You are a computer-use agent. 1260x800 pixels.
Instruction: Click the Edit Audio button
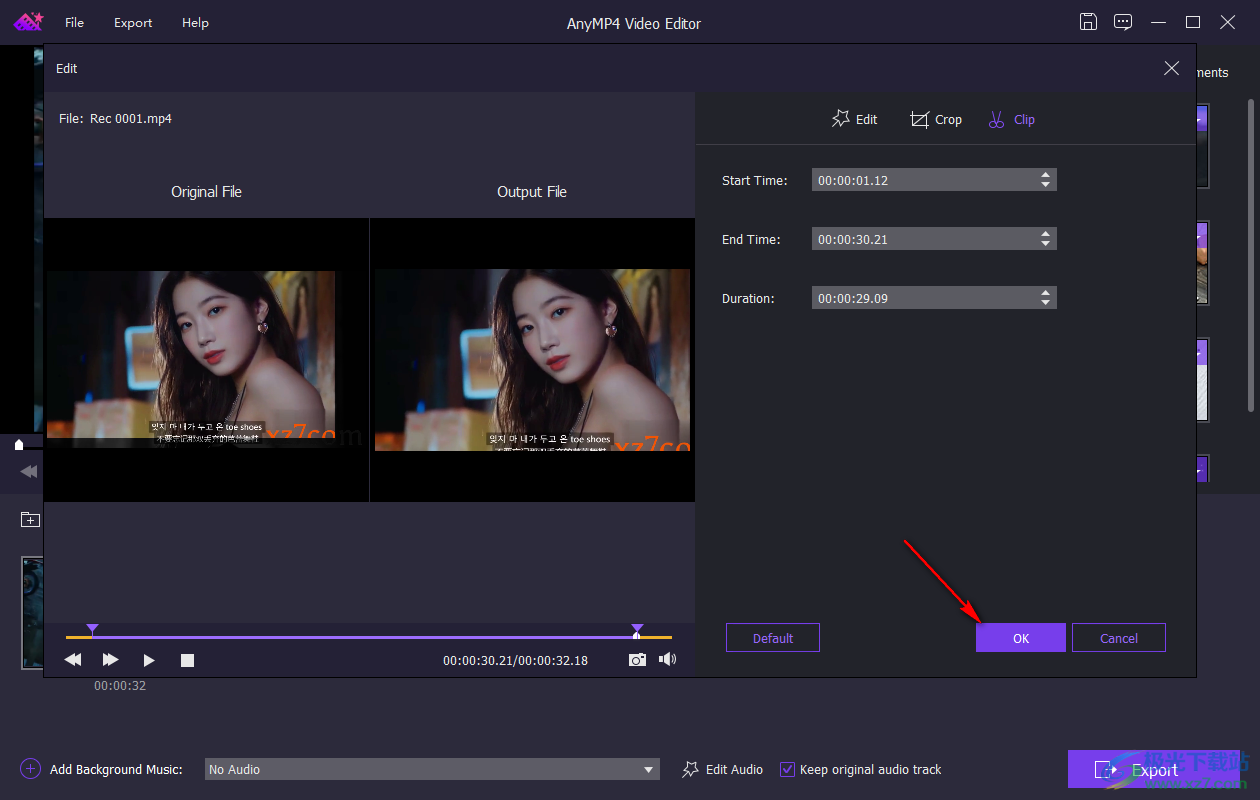722,769
